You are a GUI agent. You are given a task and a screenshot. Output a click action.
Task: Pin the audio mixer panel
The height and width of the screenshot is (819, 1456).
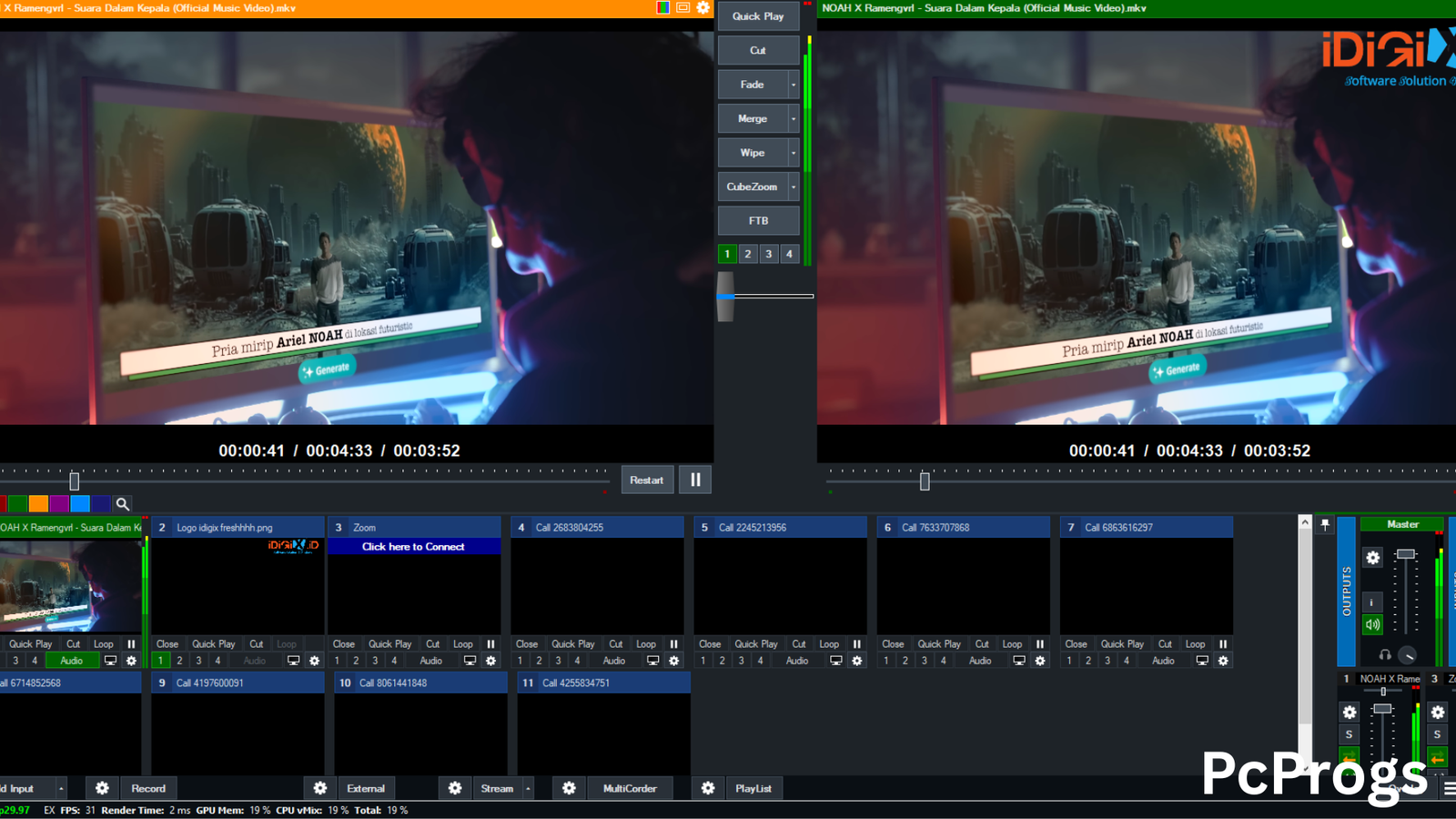pos(1325,524)
